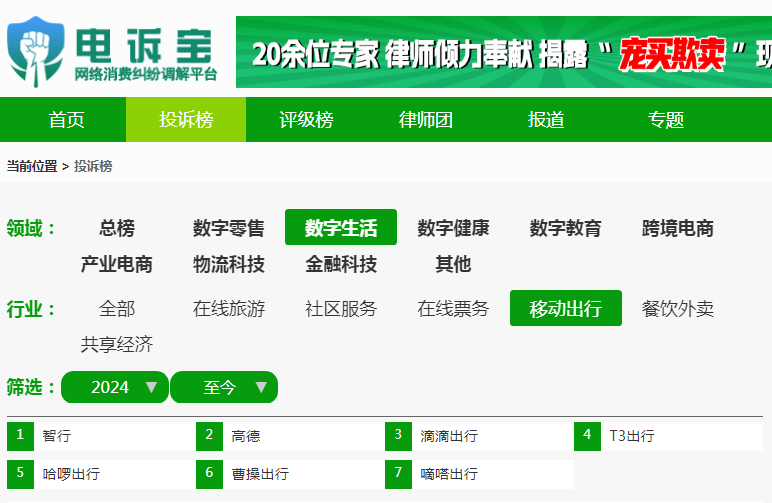
Task: Select 全部 industry filter
Action: 117,309
